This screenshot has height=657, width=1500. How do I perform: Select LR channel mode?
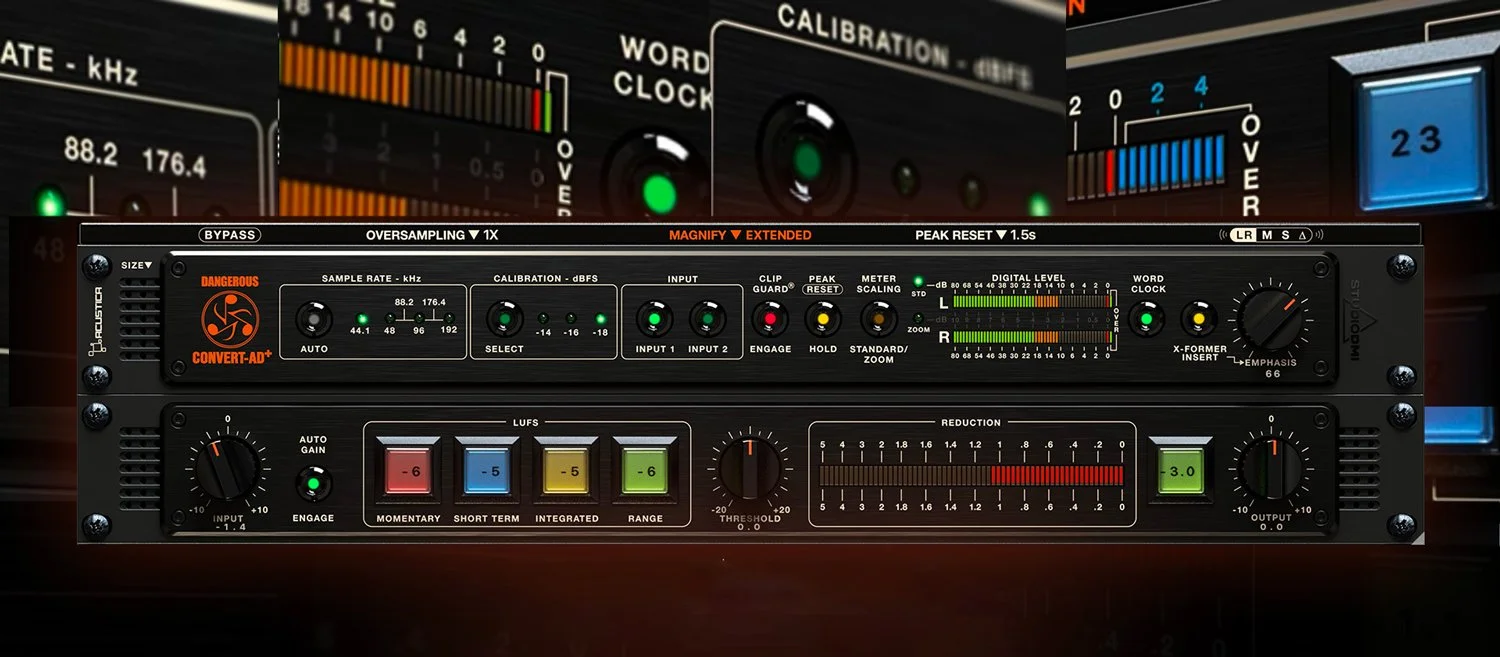(x=1243, y=236)
